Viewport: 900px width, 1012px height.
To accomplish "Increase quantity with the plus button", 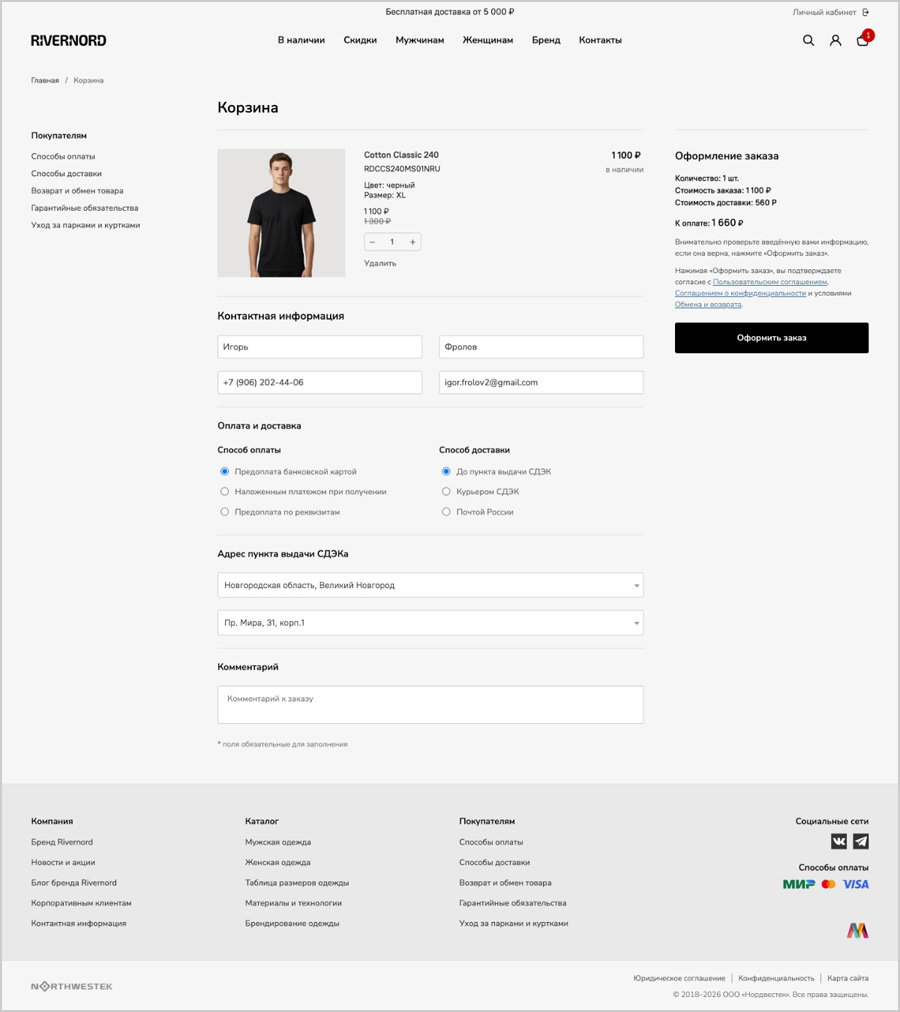I will point(413,242).
